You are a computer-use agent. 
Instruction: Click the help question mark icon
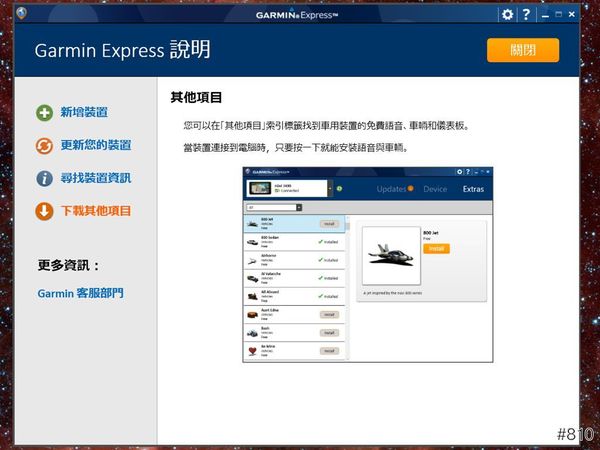[526, 15]
